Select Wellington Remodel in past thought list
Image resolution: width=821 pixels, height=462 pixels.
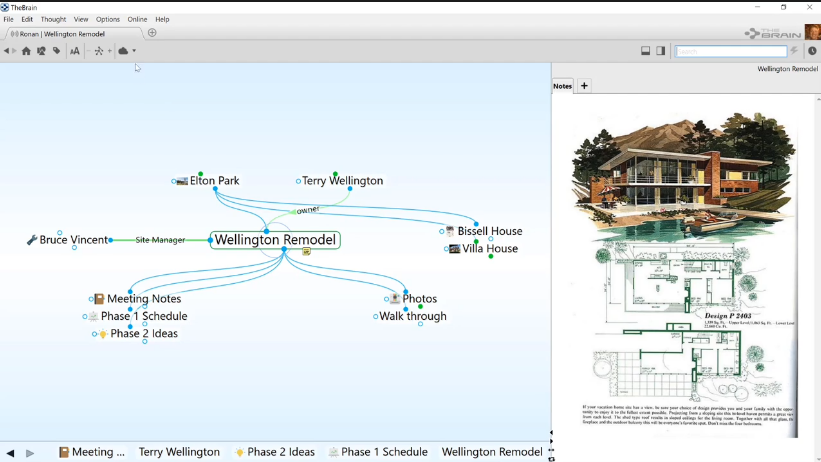pos(492,452)
